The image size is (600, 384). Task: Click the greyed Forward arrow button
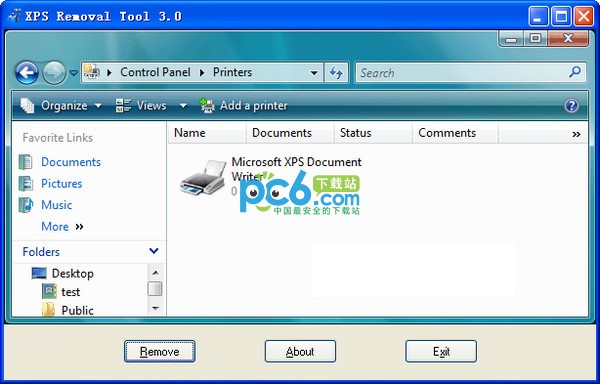tap(54, 72)
